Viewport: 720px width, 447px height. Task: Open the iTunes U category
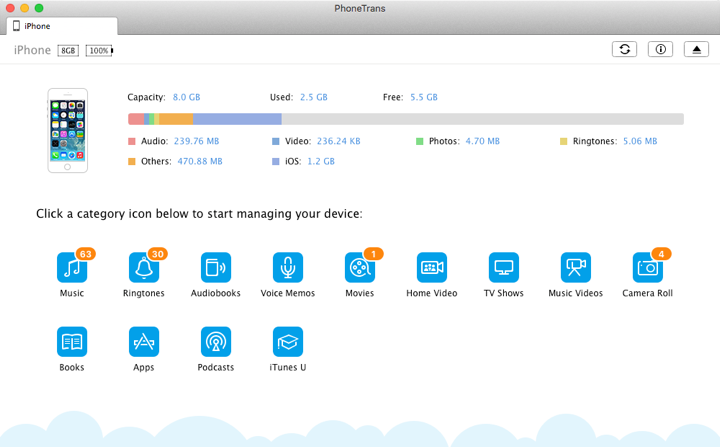[288, 341]
